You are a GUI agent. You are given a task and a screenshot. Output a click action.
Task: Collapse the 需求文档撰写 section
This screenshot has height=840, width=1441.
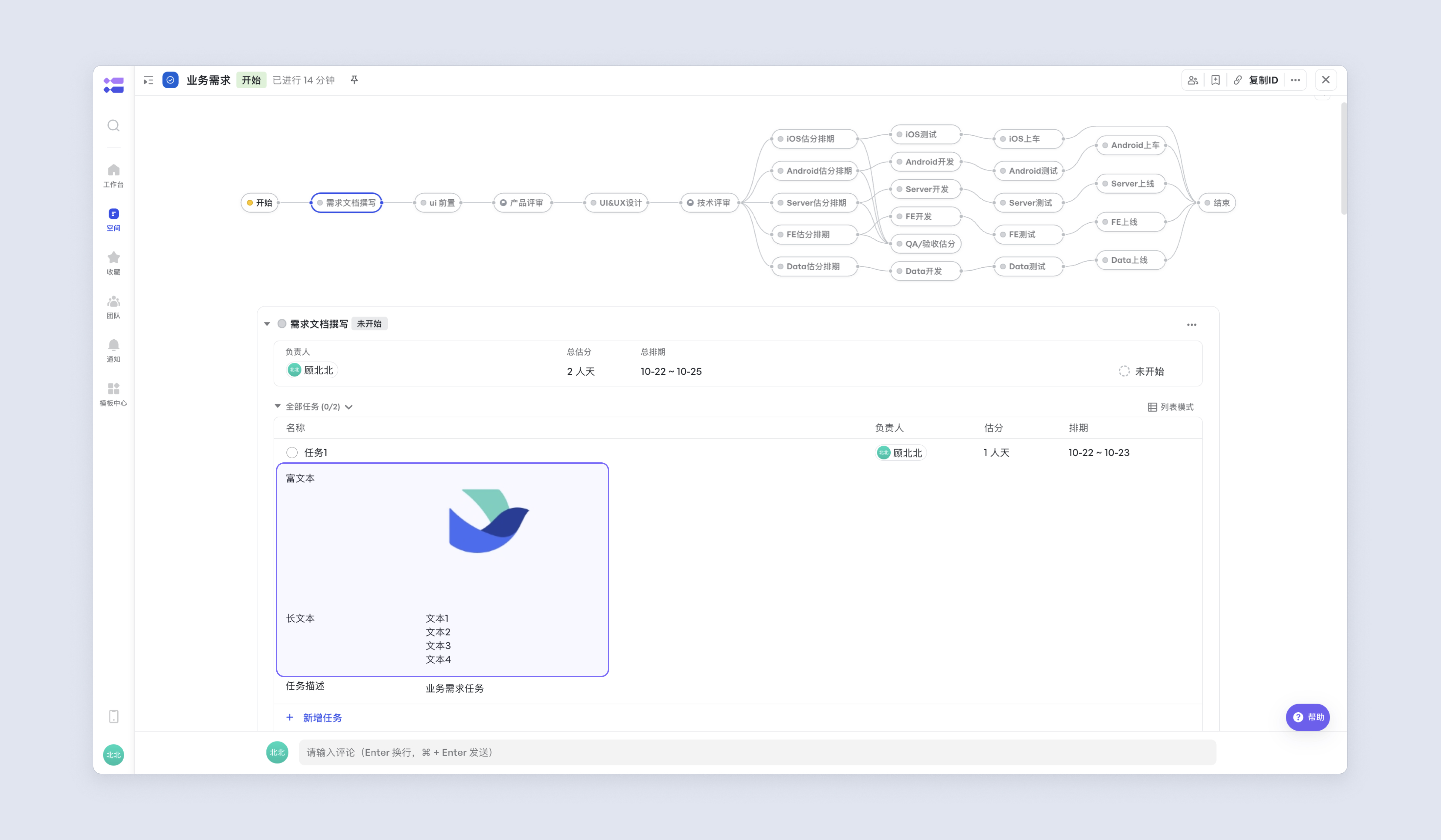click(267, 324)
